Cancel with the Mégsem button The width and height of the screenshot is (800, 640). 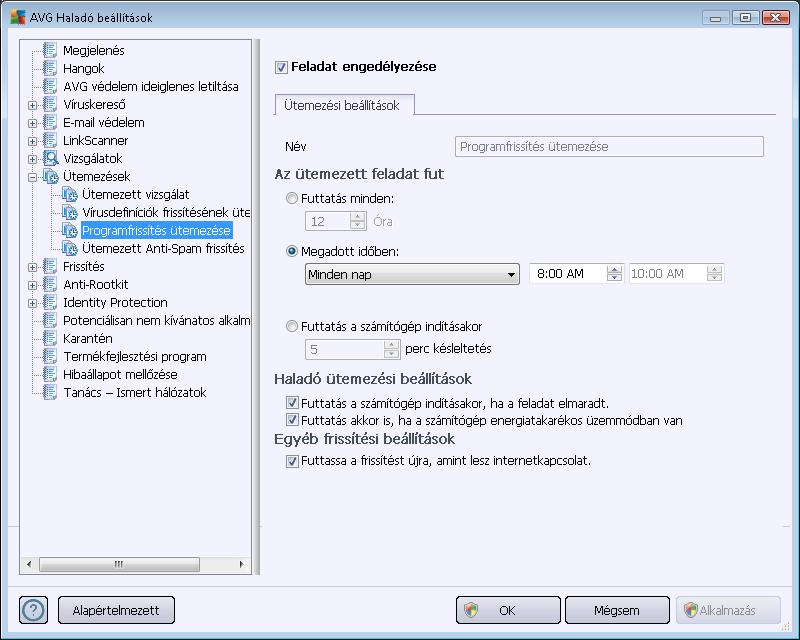(617, 610)
